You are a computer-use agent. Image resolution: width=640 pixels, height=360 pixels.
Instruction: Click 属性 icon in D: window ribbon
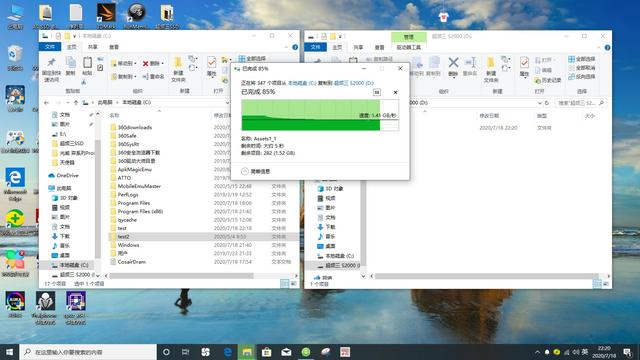(x=524, y=67)
